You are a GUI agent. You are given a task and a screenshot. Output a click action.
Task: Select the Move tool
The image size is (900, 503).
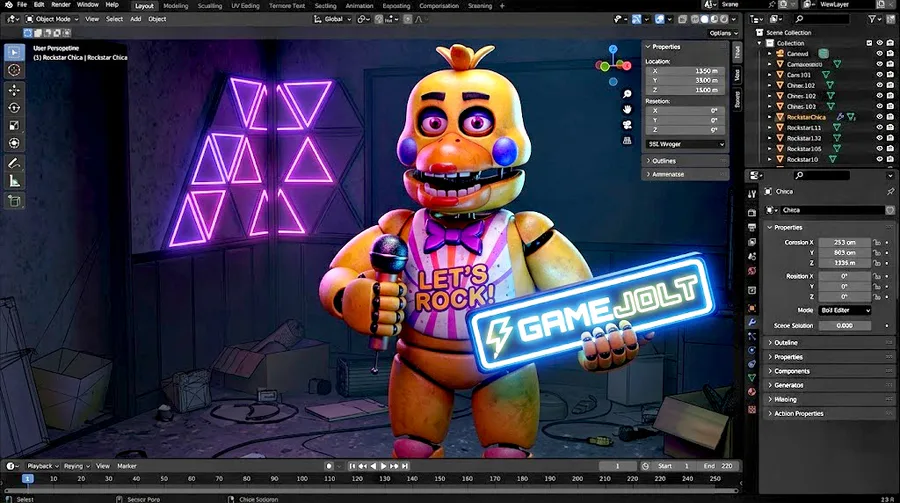[14, 90]
